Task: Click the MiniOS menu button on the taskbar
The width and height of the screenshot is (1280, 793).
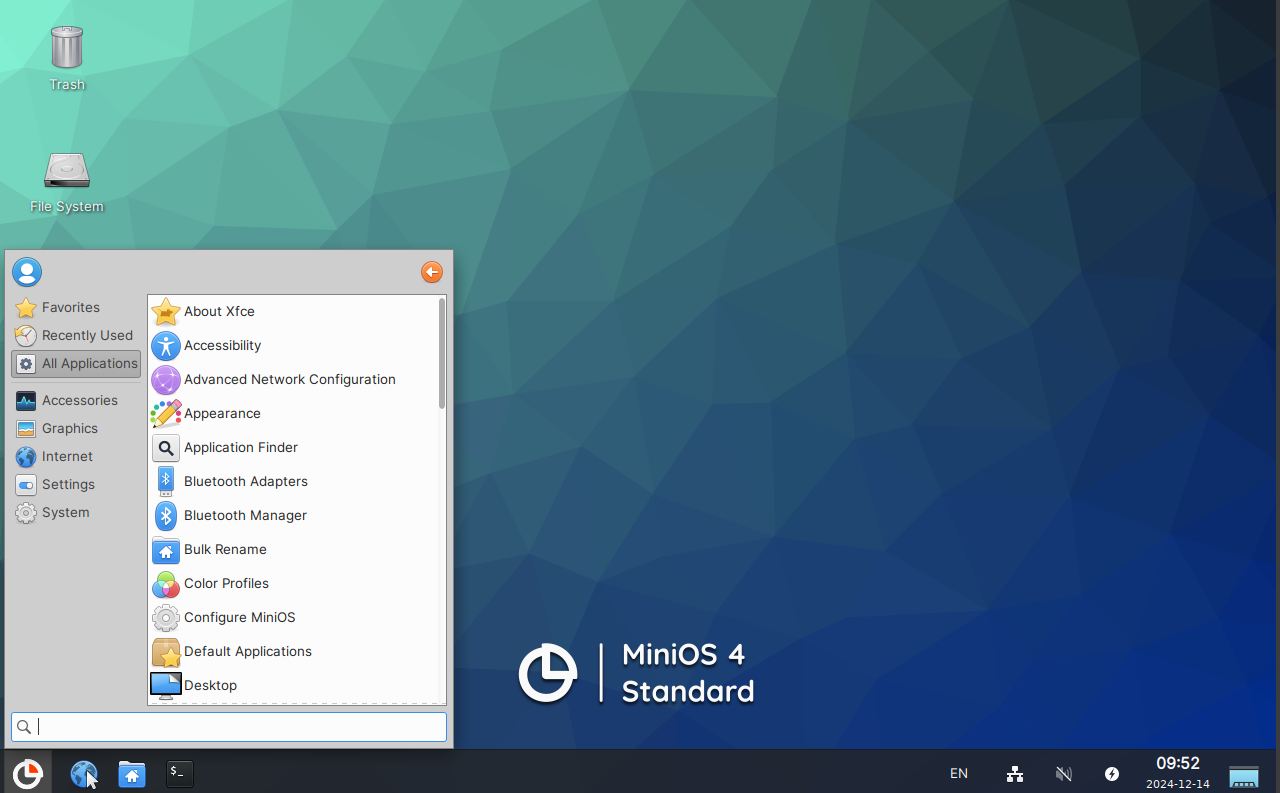Action: coord(27,773)
